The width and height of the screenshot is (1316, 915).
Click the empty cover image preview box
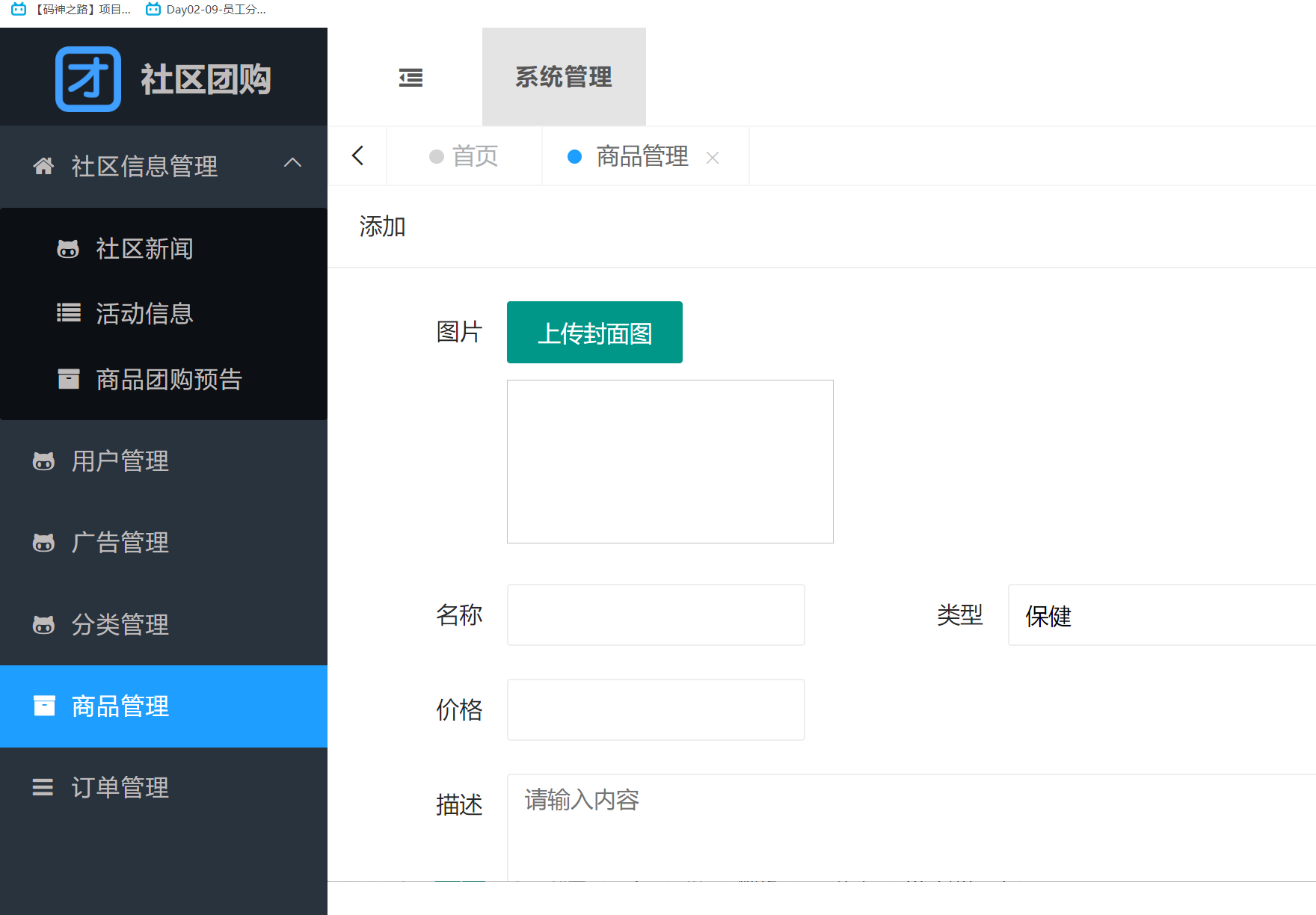tap(670, 461)
